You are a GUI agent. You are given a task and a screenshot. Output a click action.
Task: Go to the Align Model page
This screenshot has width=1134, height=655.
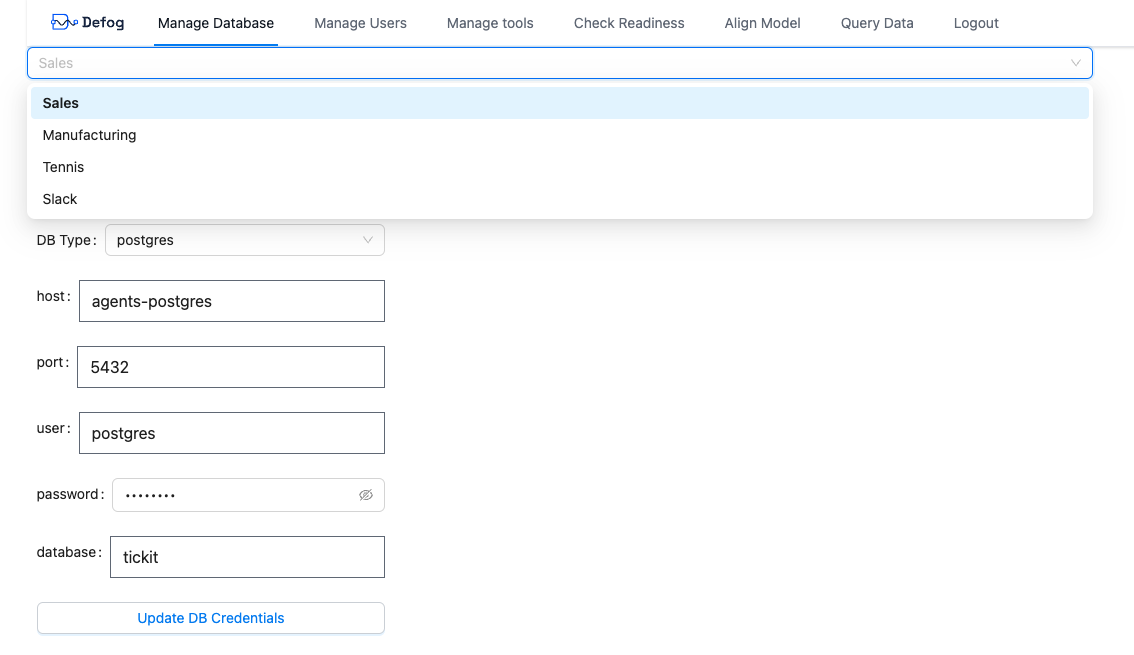(x=762, y=22)
